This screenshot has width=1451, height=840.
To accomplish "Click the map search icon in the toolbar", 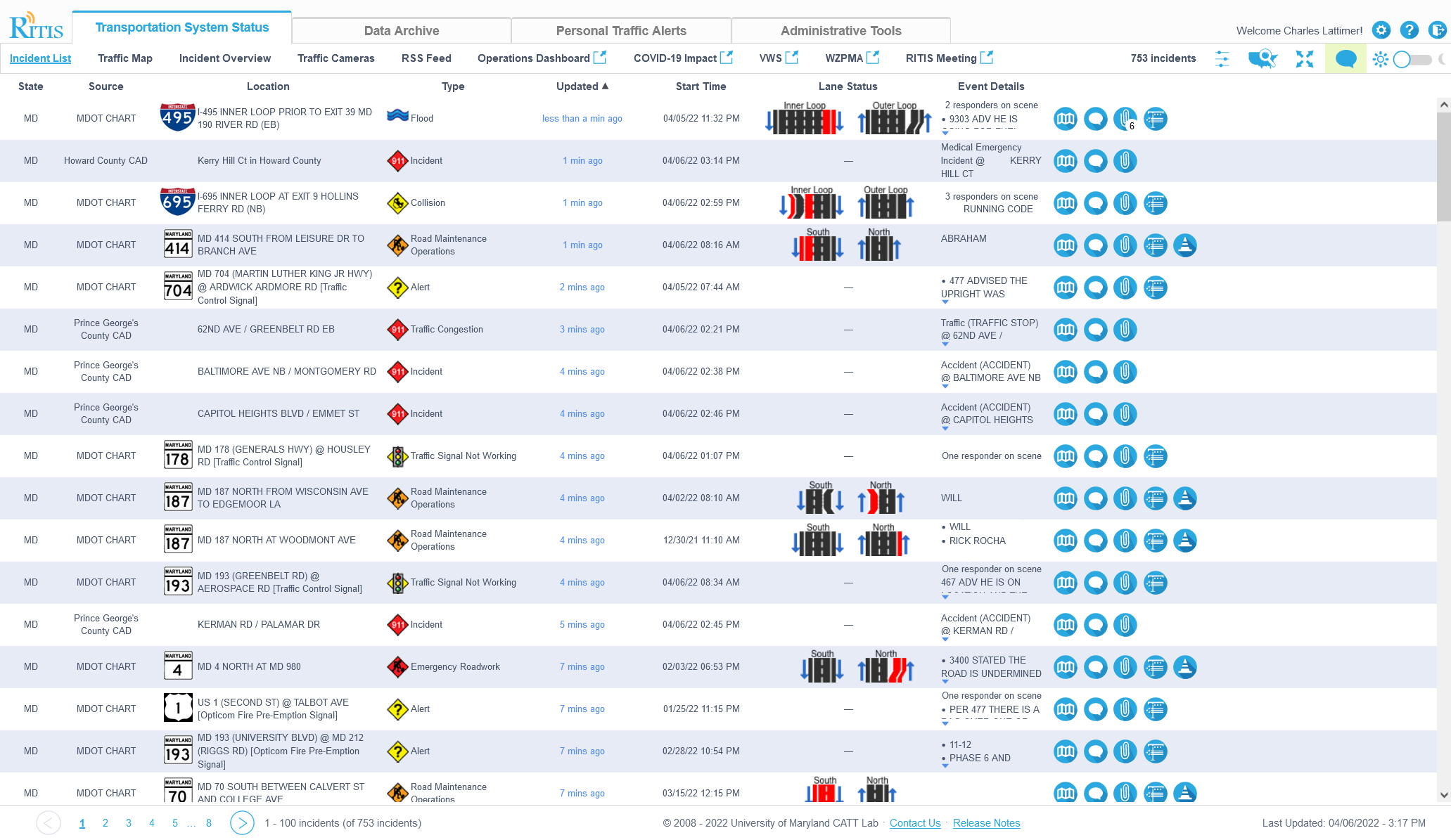I will [1262, 59].
